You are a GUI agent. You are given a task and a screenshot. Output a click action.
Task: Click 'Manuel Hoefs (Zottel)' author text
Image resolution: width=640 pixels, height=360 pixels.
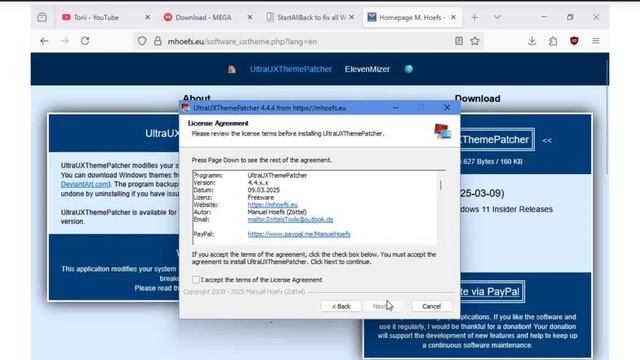pos(277,212)
